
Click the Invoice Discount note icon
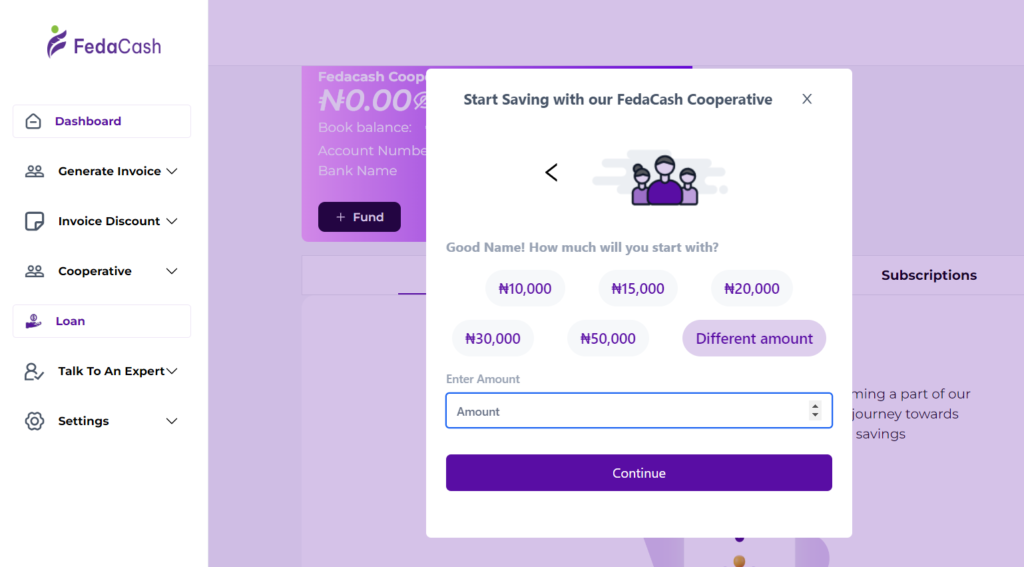point(34,221)
